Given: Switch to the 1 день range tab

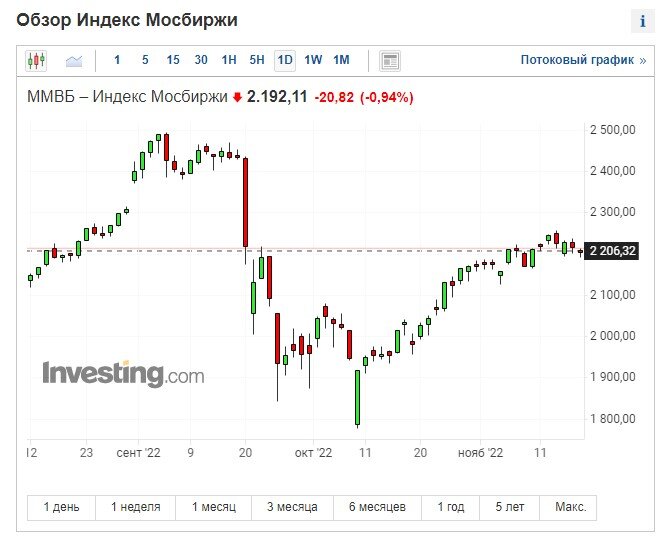Looking at the screenshot, I should click(x=61, y=507).
